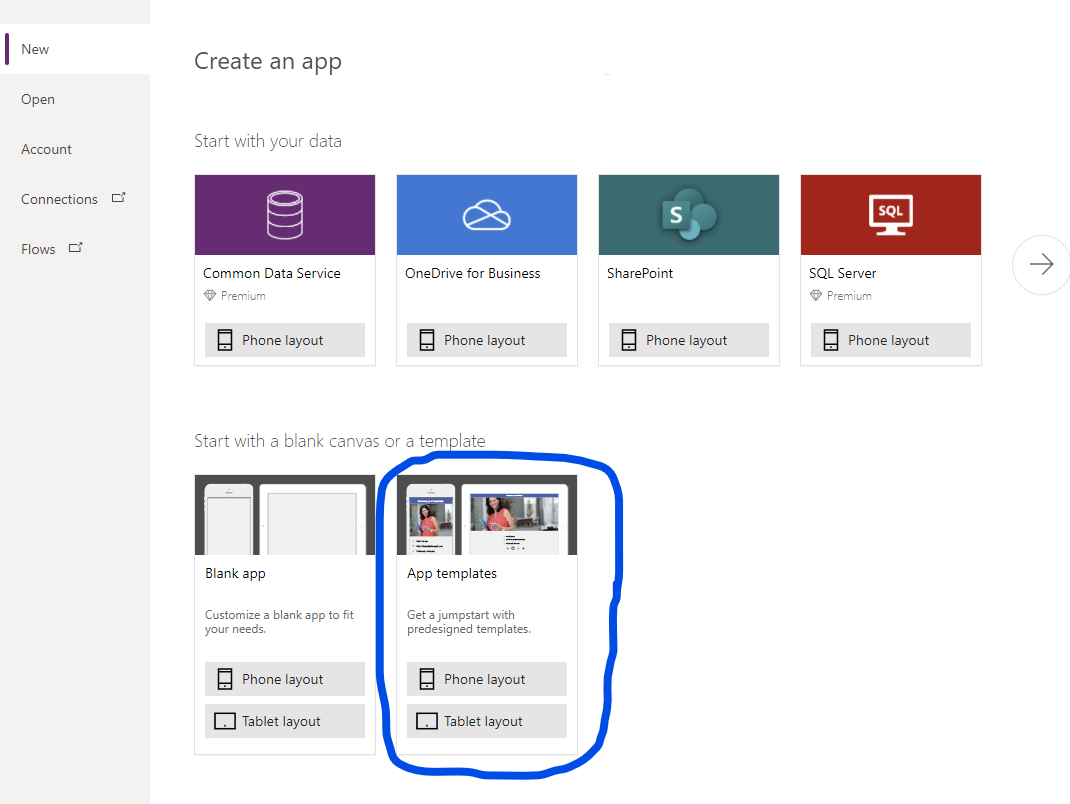Click the Blank app preview thumbnail
The width and height of the screenshot is (1070, 804).
pos(285,515)
